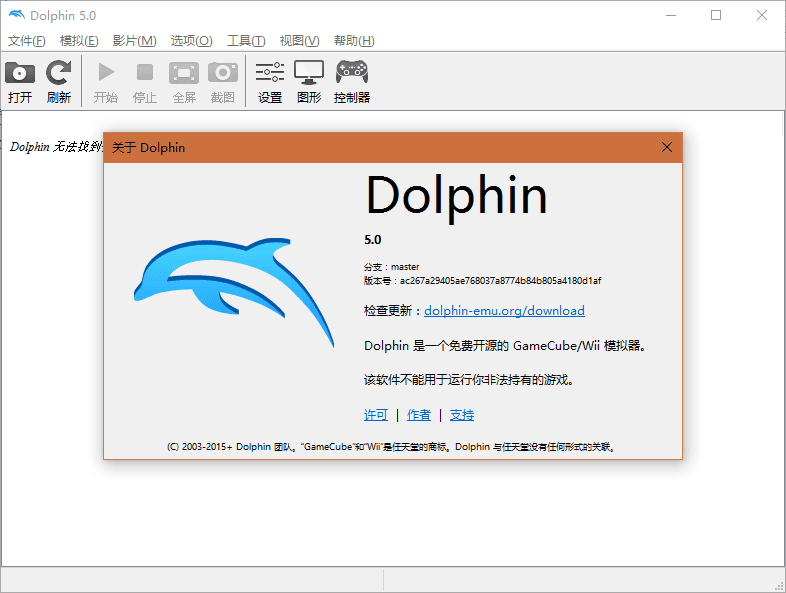Open the 视图(V) menu
The width and height of the screenshot is (786, 593).
pyautogui.click(x=299, y=41)
